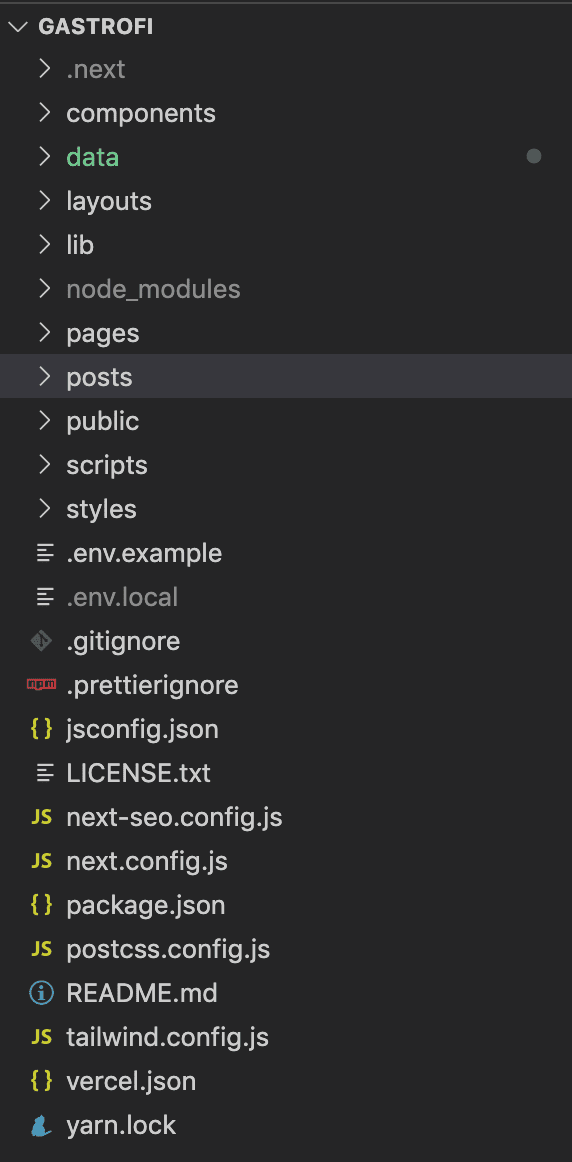Click the npm icon beside .prettierignore

[x=41, y=685]
